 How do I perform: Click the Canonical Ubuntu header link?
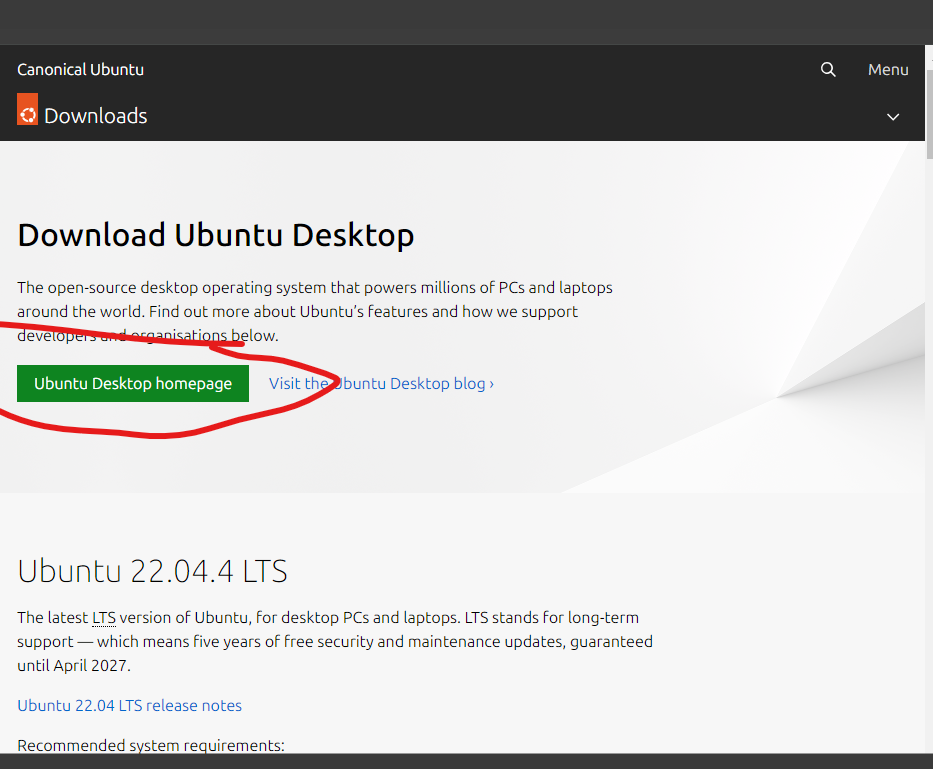(80, 70)
